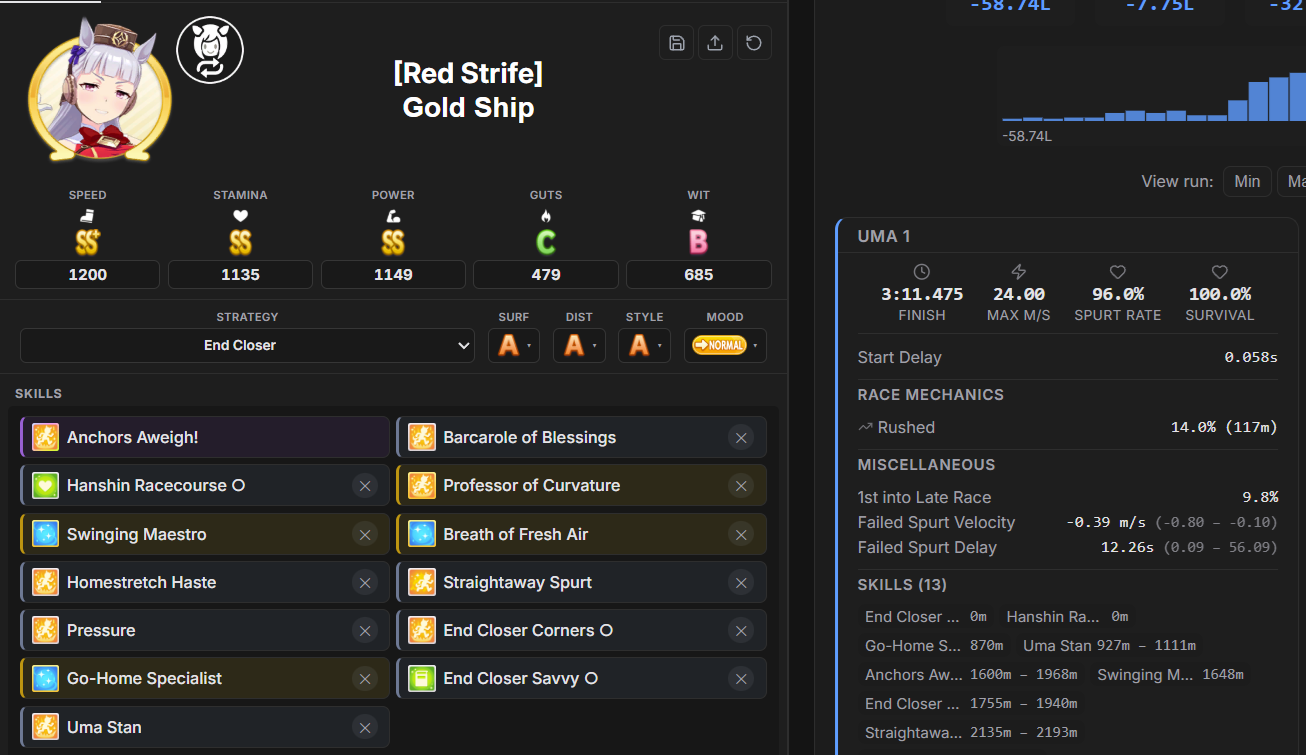Click the Go-Home S... 870m skill entry
The width and height of the screenshot is (1306, 755).
click(x=934, y=646)
